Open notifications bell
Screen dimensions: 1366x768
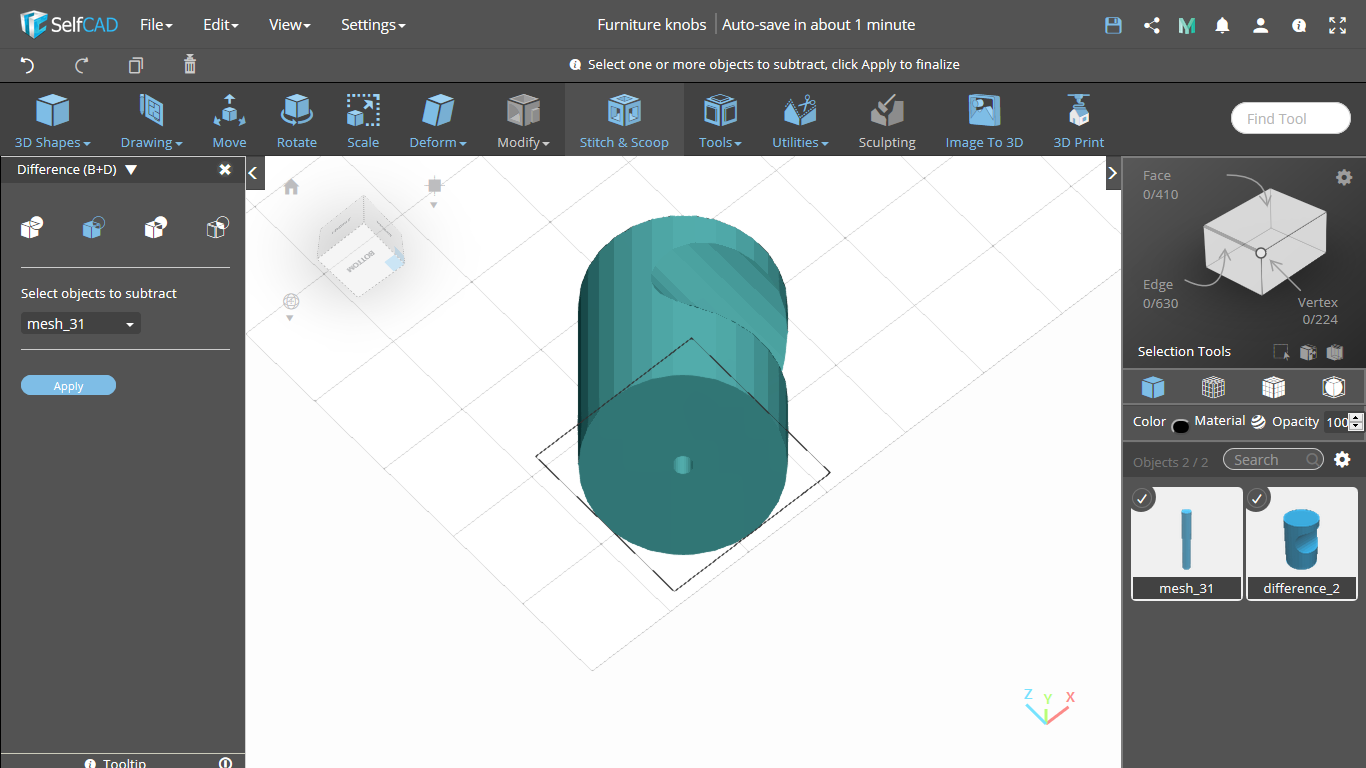pyautogui.click(x=1222, y=25)
